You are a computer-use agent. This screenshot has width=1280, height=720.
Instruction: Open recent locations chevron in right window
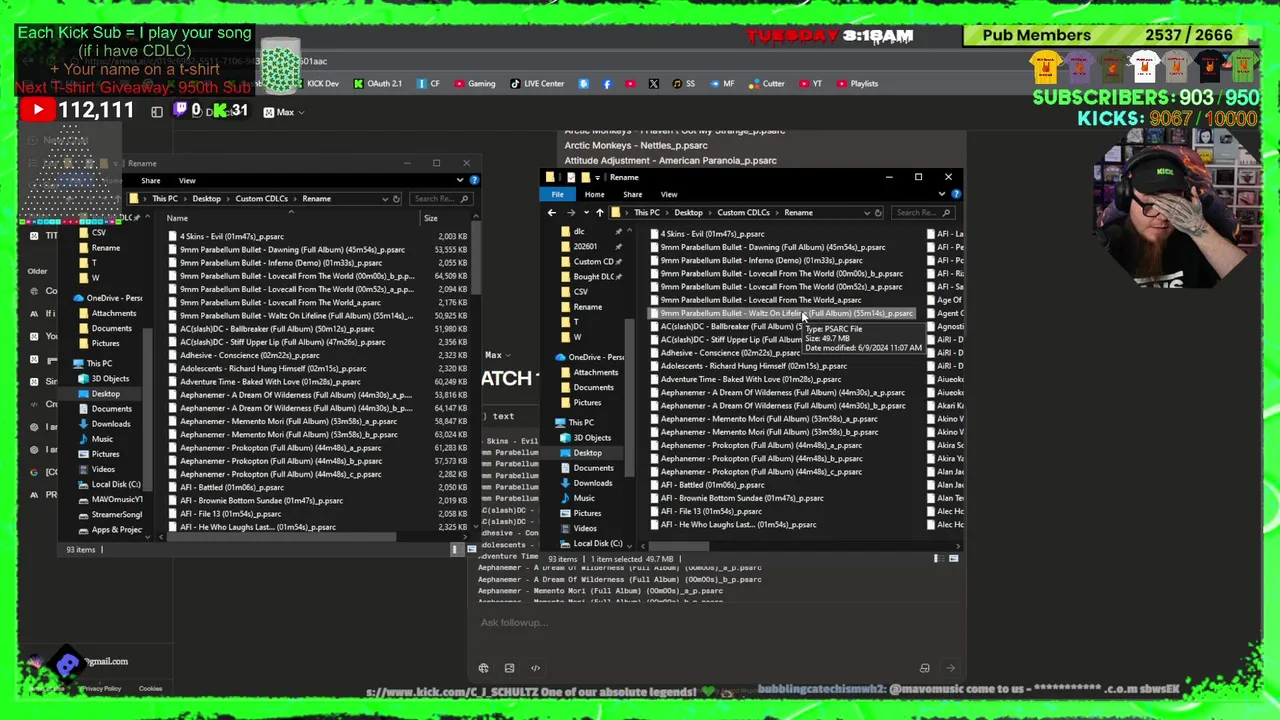[586, 212]
